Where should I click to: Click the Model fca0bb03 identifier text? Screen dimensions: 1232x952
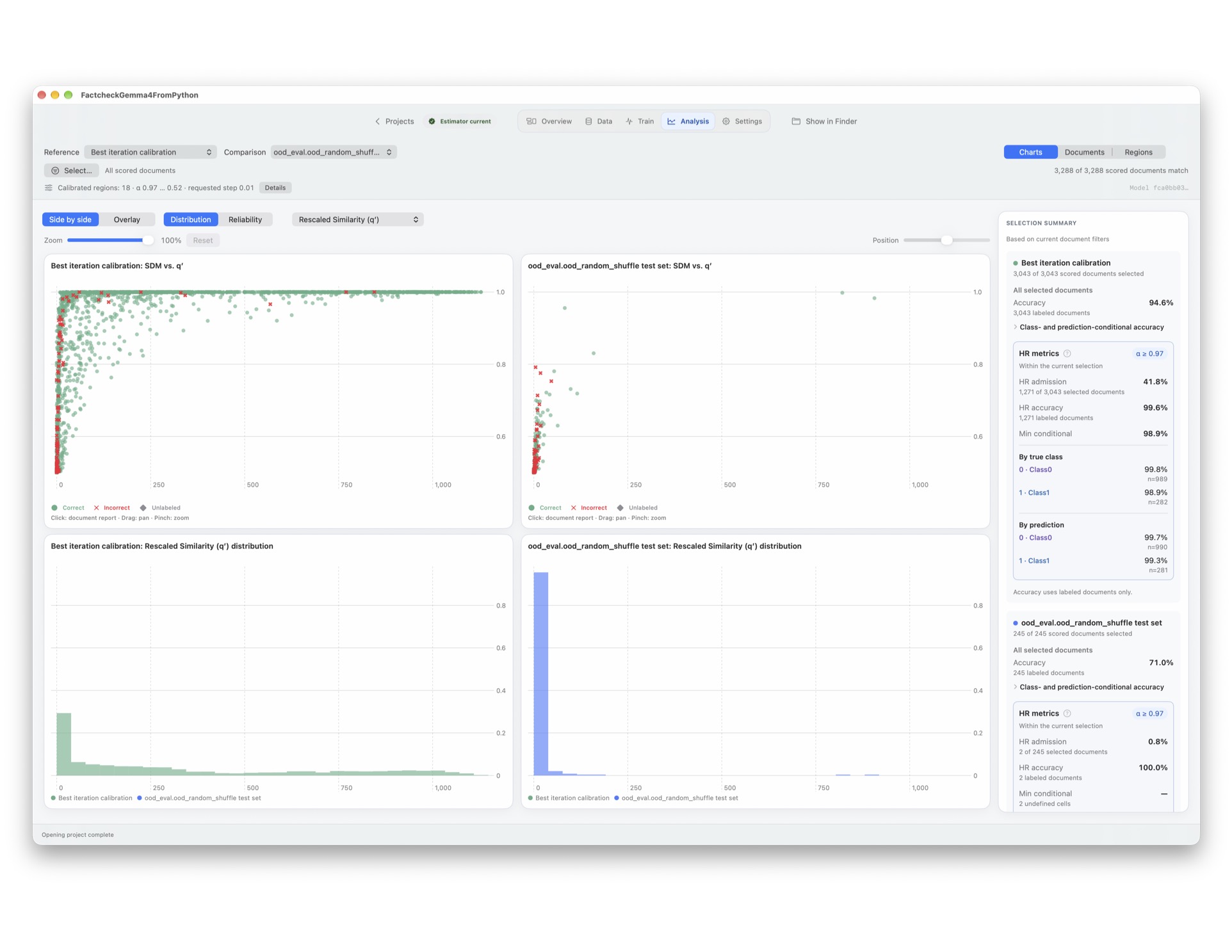tap(1158, 188)
